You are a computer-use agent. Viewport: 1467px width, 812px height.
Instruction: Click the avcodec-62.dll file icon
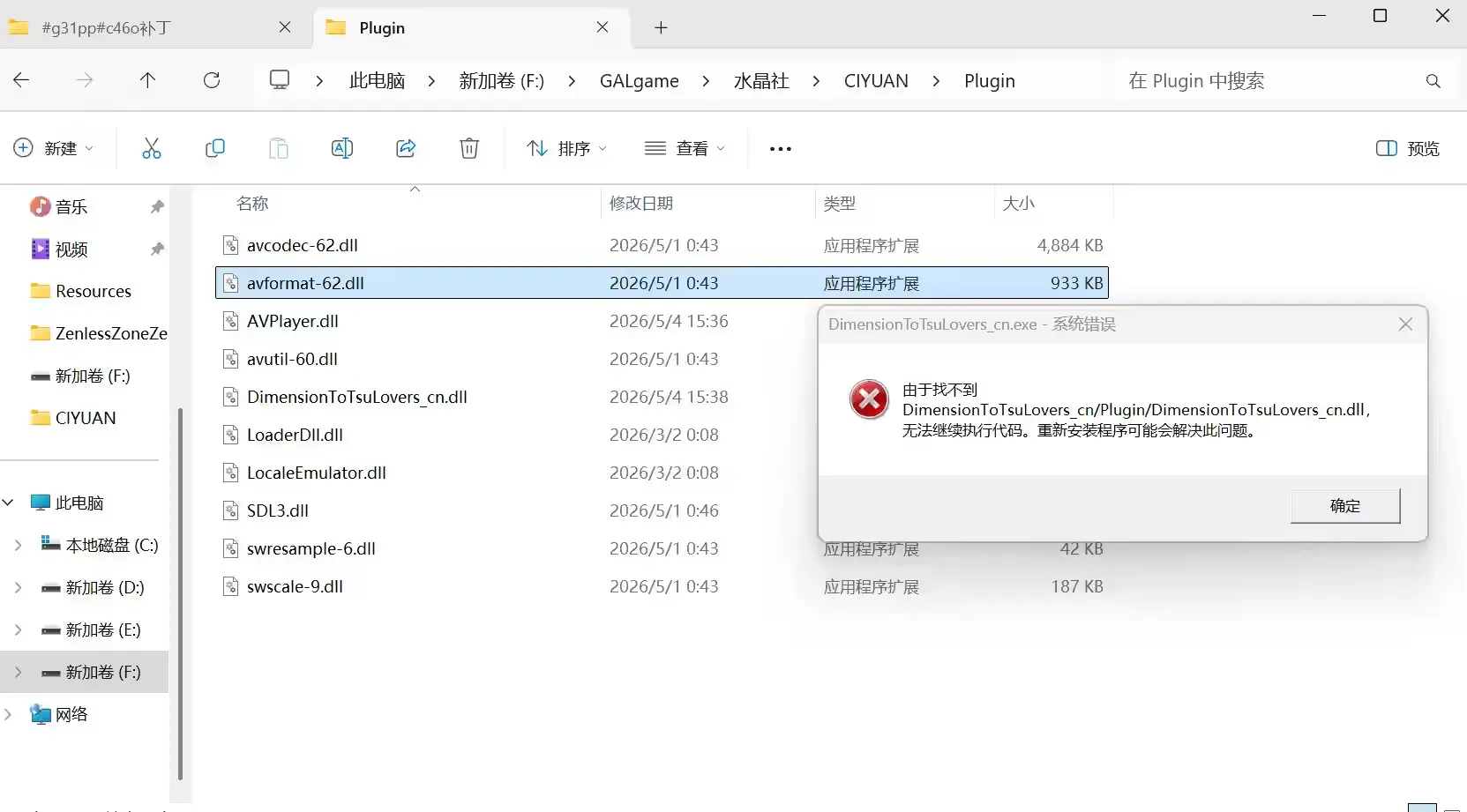(x=230, y=245)
